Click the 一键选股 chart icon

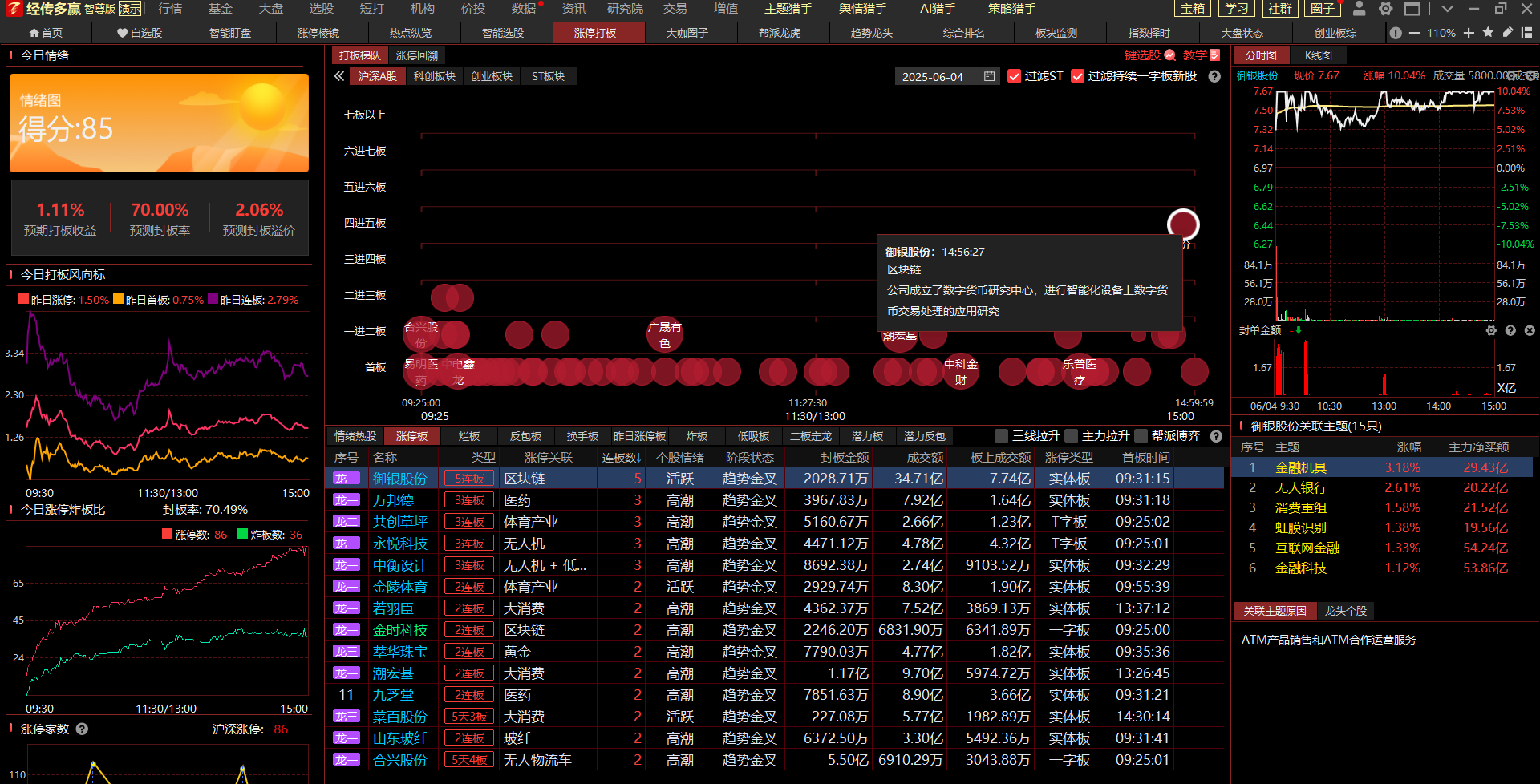pos(1169,55)
